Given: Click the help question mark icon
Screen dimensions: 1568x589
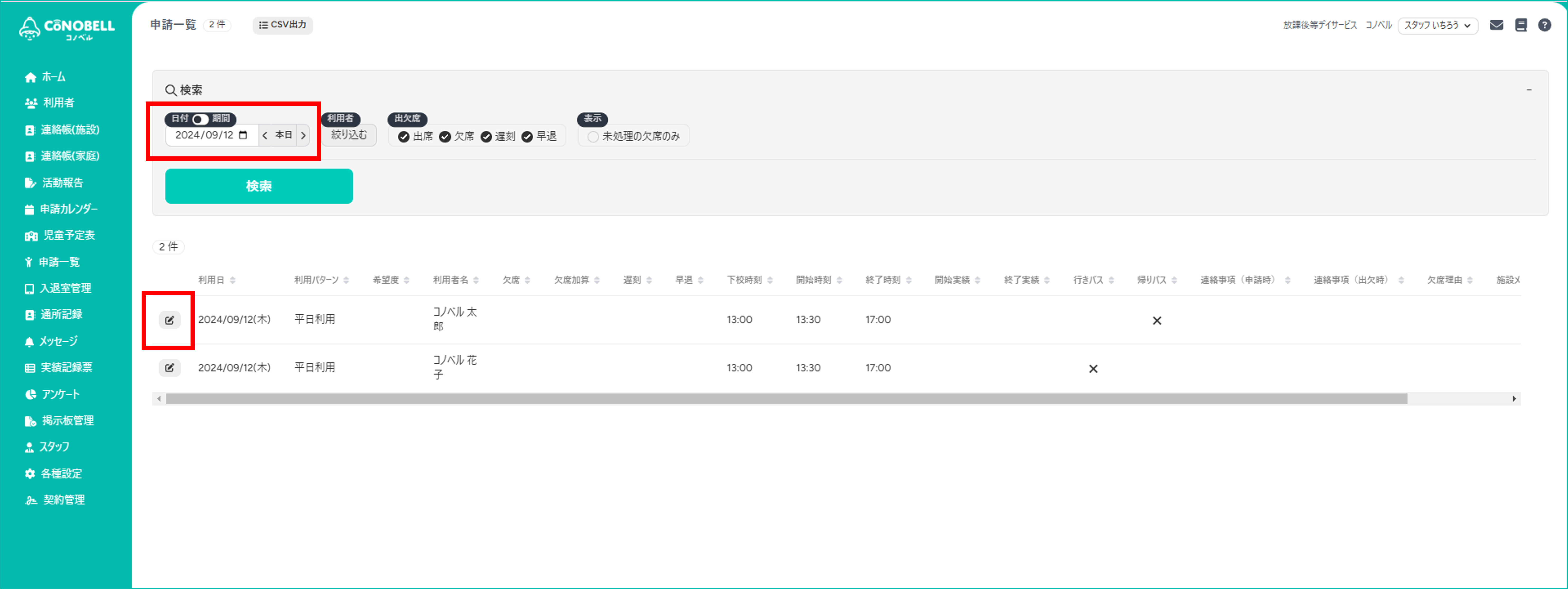Looking at the screenshot, I should (1544, 25).
